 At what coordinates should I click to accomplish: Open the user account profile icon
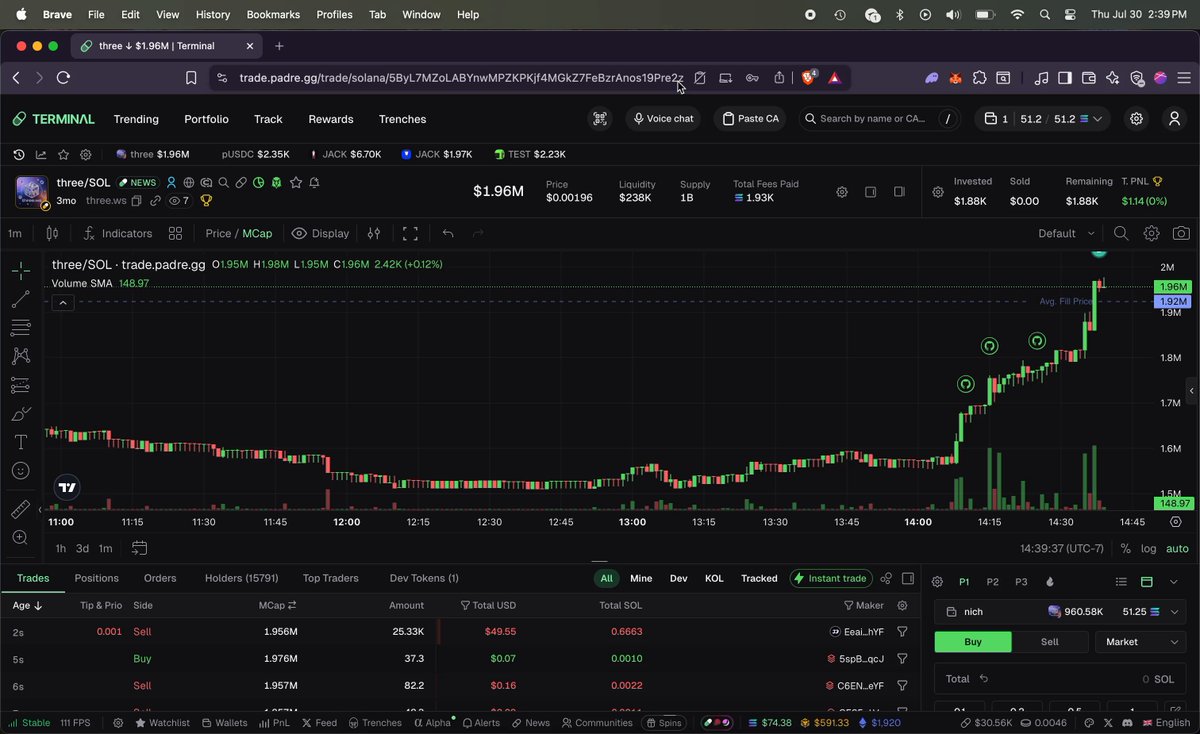tap(1175, 119)
